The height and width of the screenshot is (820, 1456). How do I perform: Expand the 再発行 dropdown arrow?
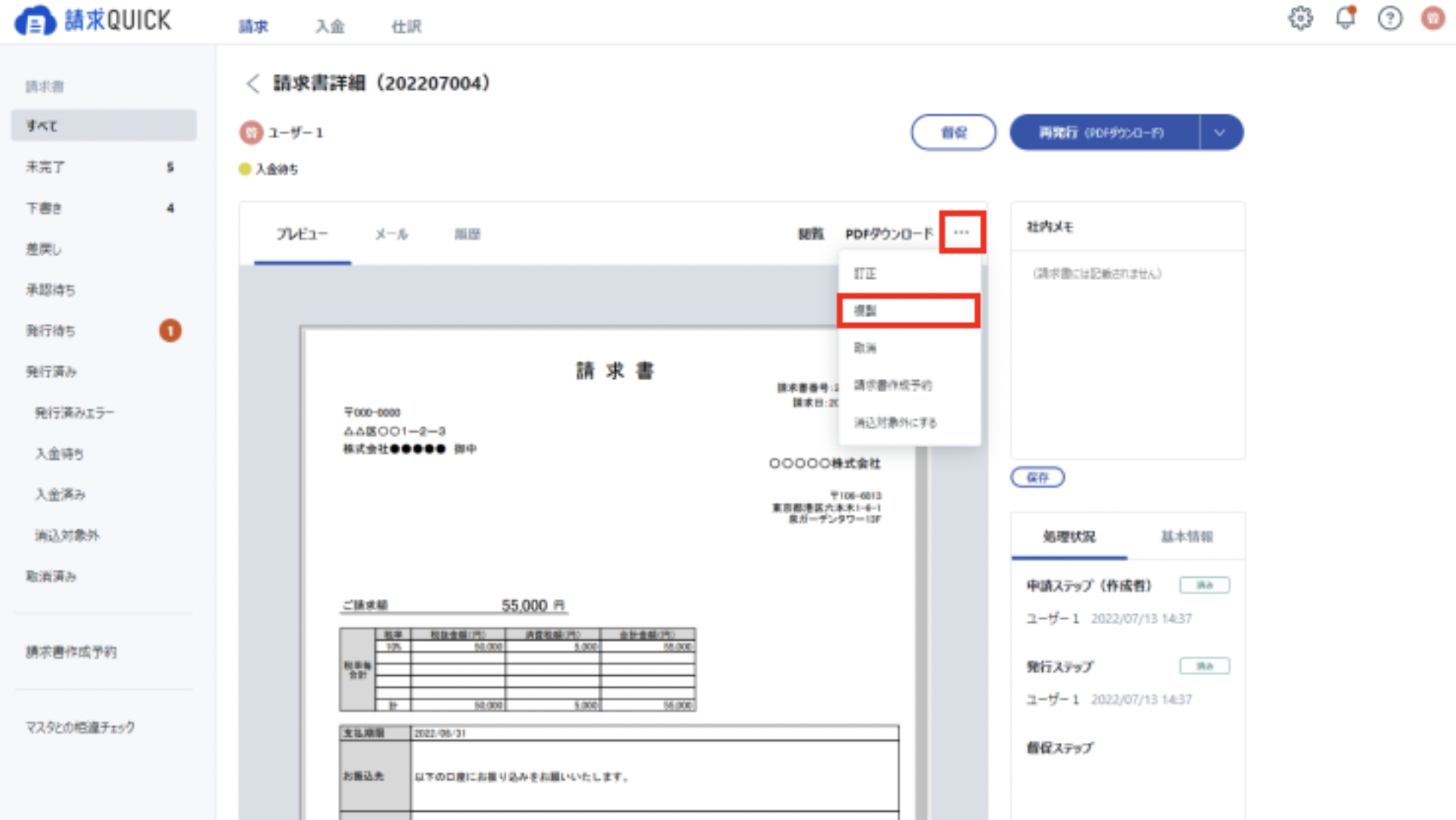(x=1220, y=132)
